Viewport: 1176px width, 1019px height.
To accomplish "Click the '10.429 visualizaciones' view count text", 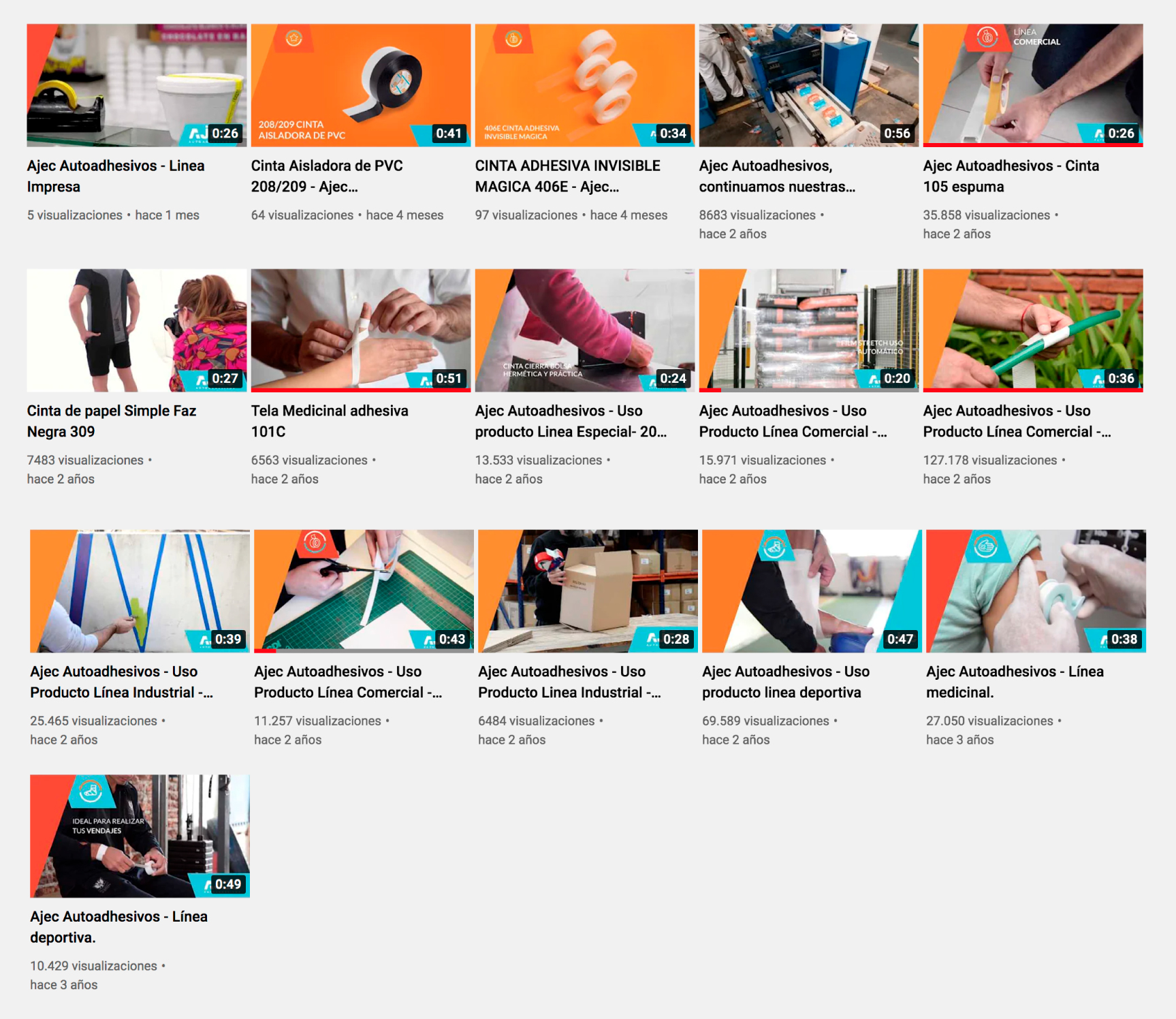I will point(93,967).
